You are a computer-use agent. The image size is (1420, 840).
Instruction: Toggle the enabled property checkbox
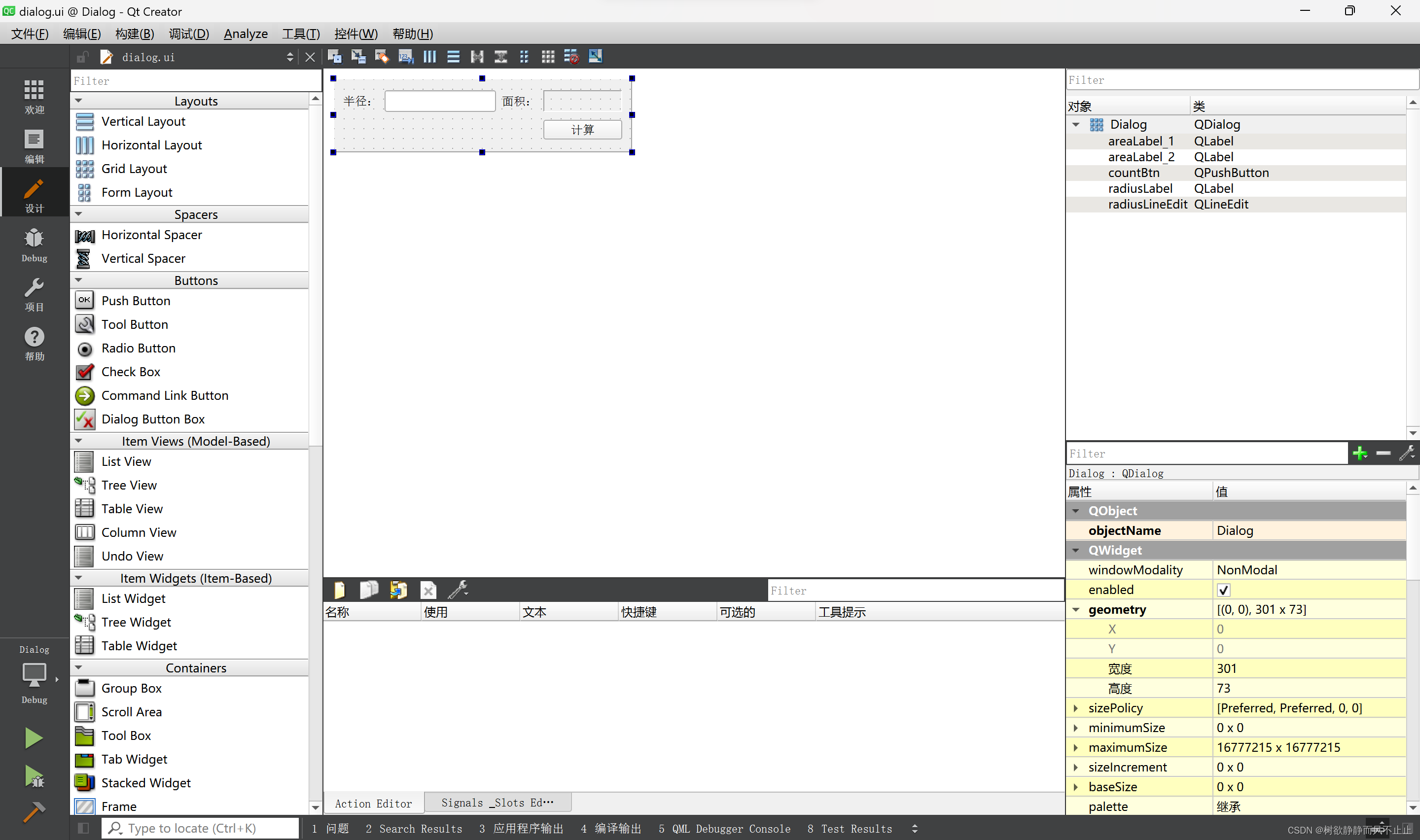point(1223,590)
